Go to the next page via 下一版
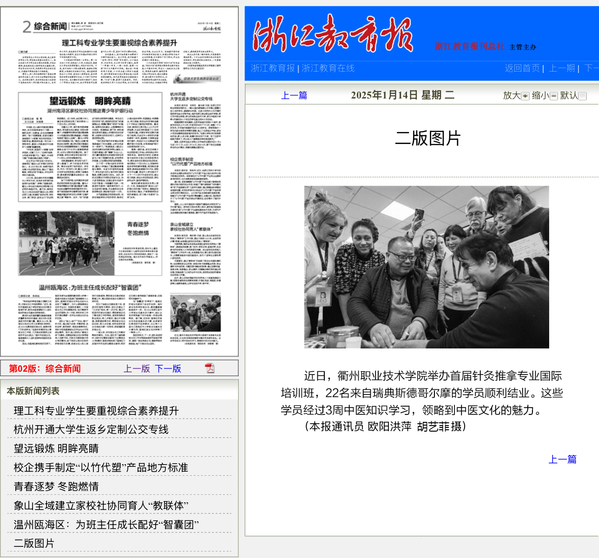The height and width of the screenshot is (558, 599). coord(168,369)
